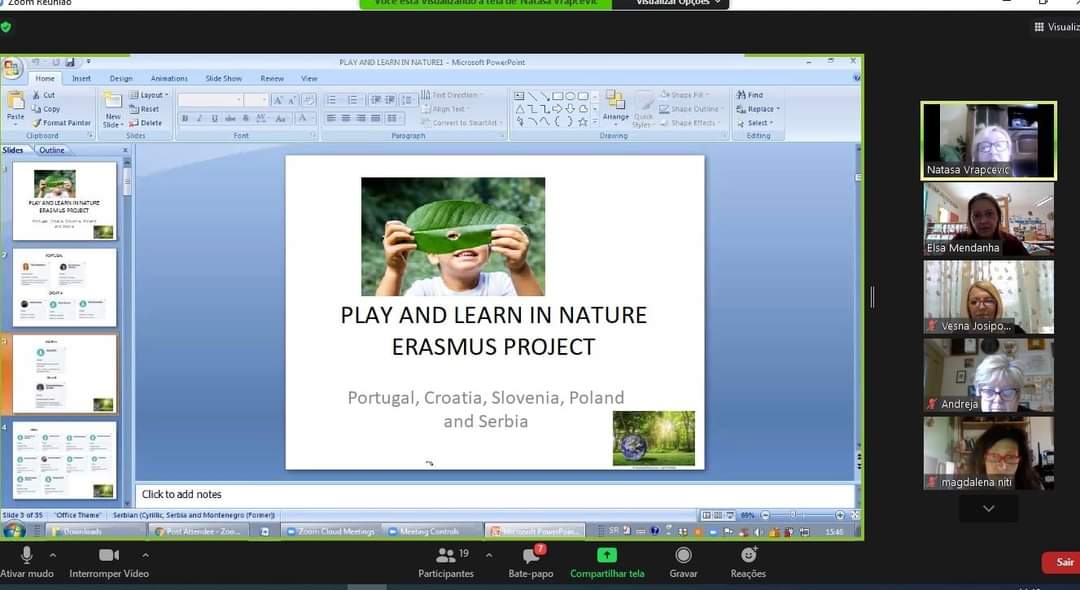Click the PowerPoint Office button
Viewport: 1080px width, 590px height.
(12, 68)
